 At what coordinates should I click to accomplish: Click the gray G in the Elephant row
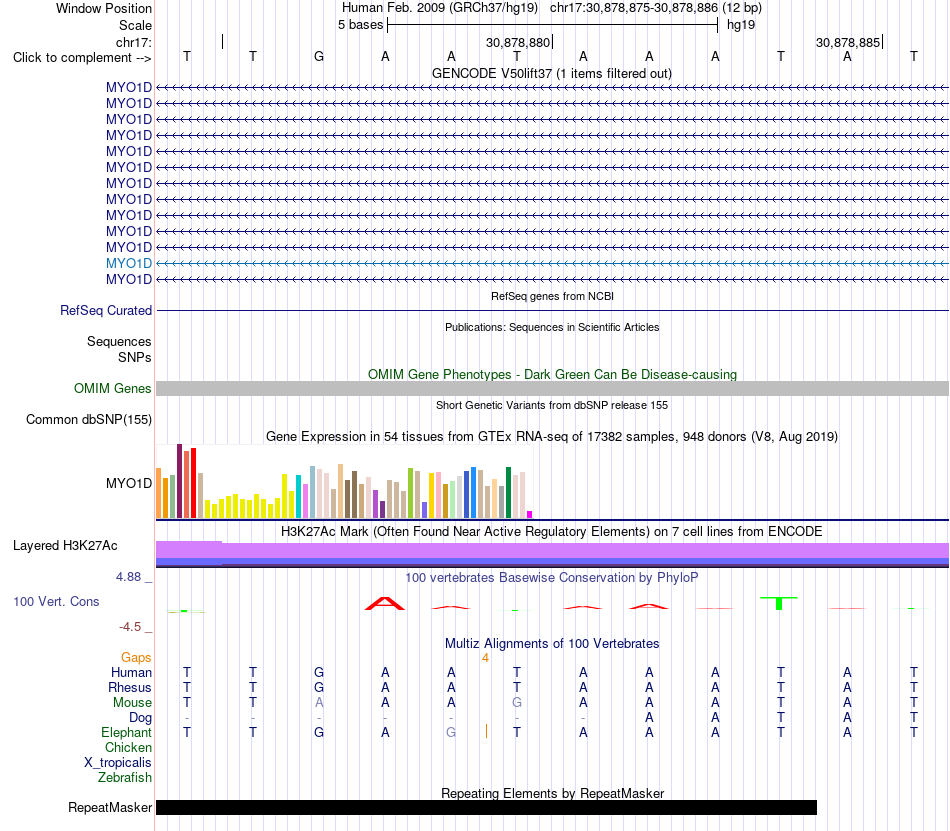pyautogui.click(x=451, y=732)
